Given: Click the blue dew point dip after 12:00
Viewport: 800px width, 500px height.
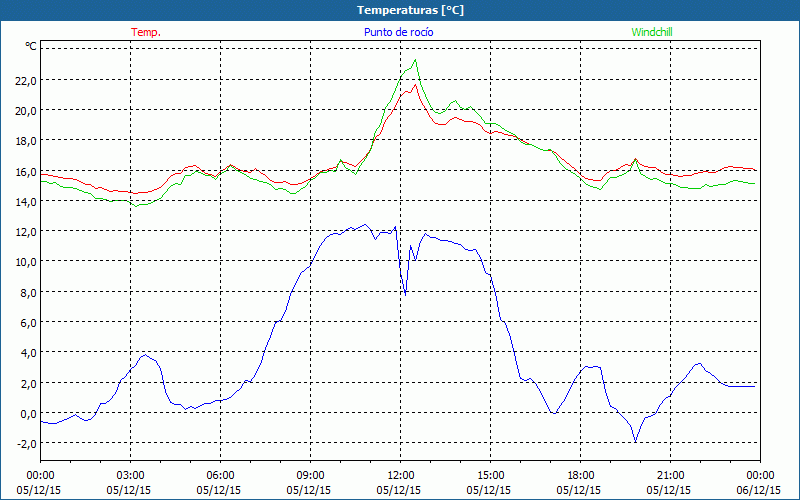Looking at the screenshot, I should [405, 294].
